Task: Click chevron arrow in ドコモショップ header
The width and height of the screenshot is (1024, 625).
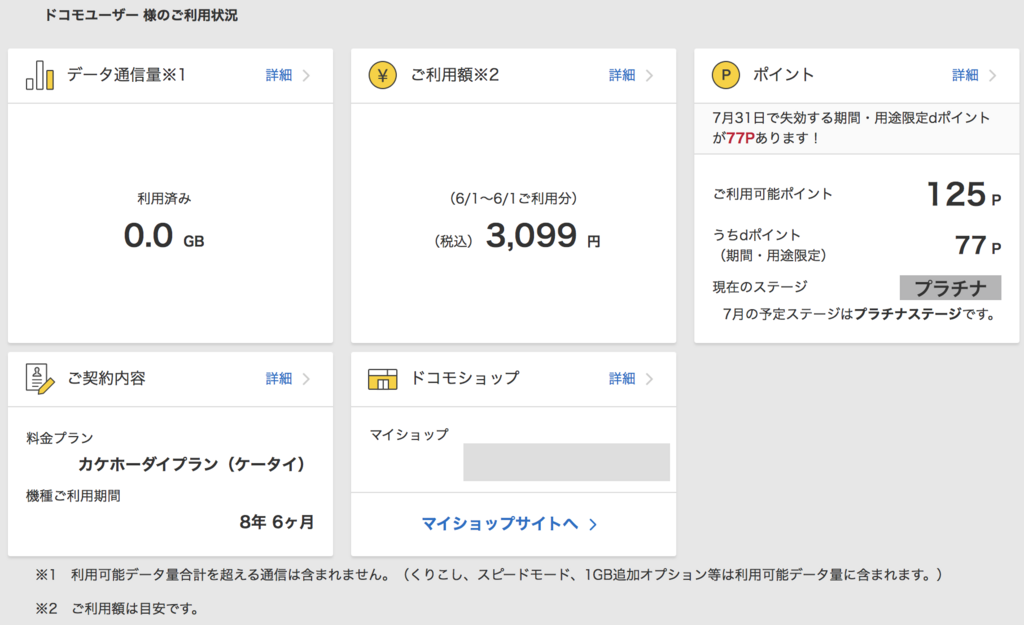Action: 649,379
